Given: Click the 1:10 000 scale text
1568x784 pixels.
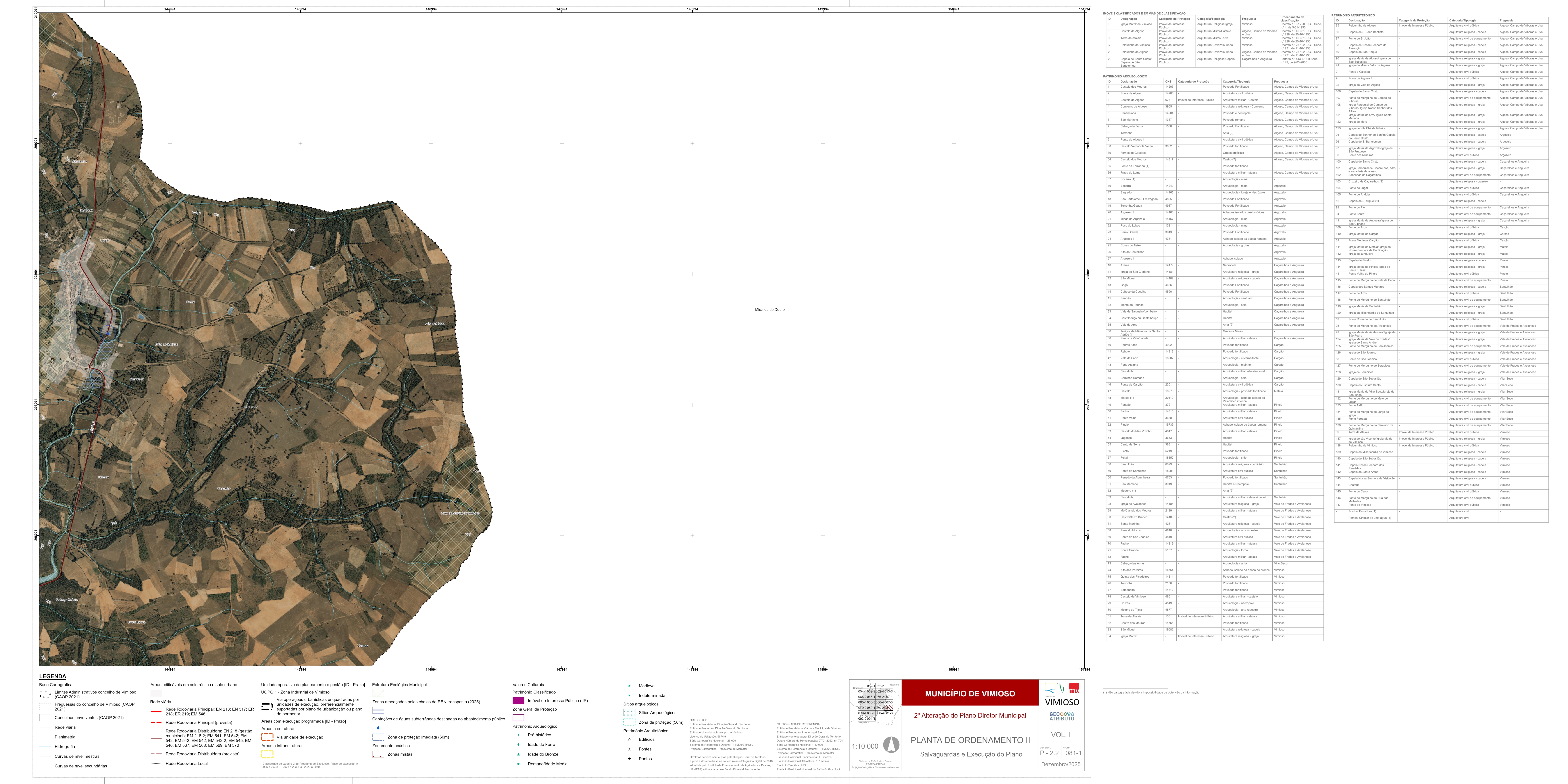Looking at the screenshot, I should [x=865, y=746].
